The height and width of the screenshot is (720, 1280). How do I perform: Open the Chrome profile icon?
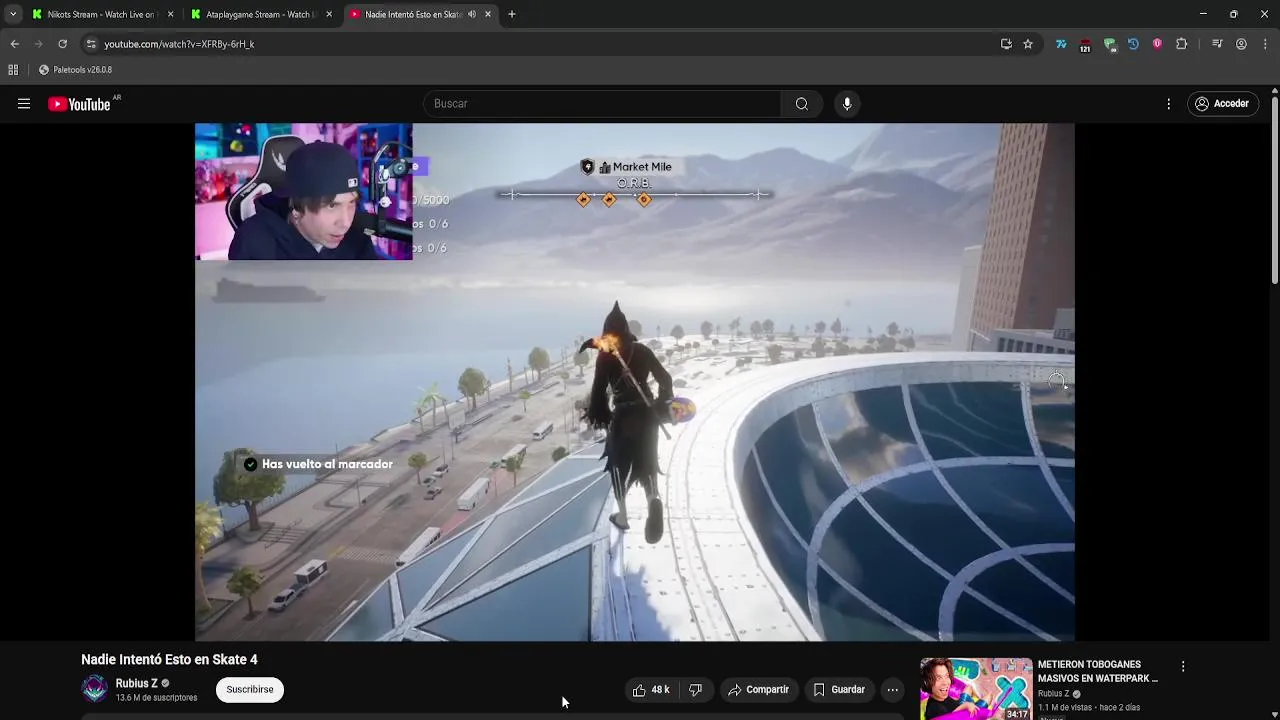coord(1241,44)
